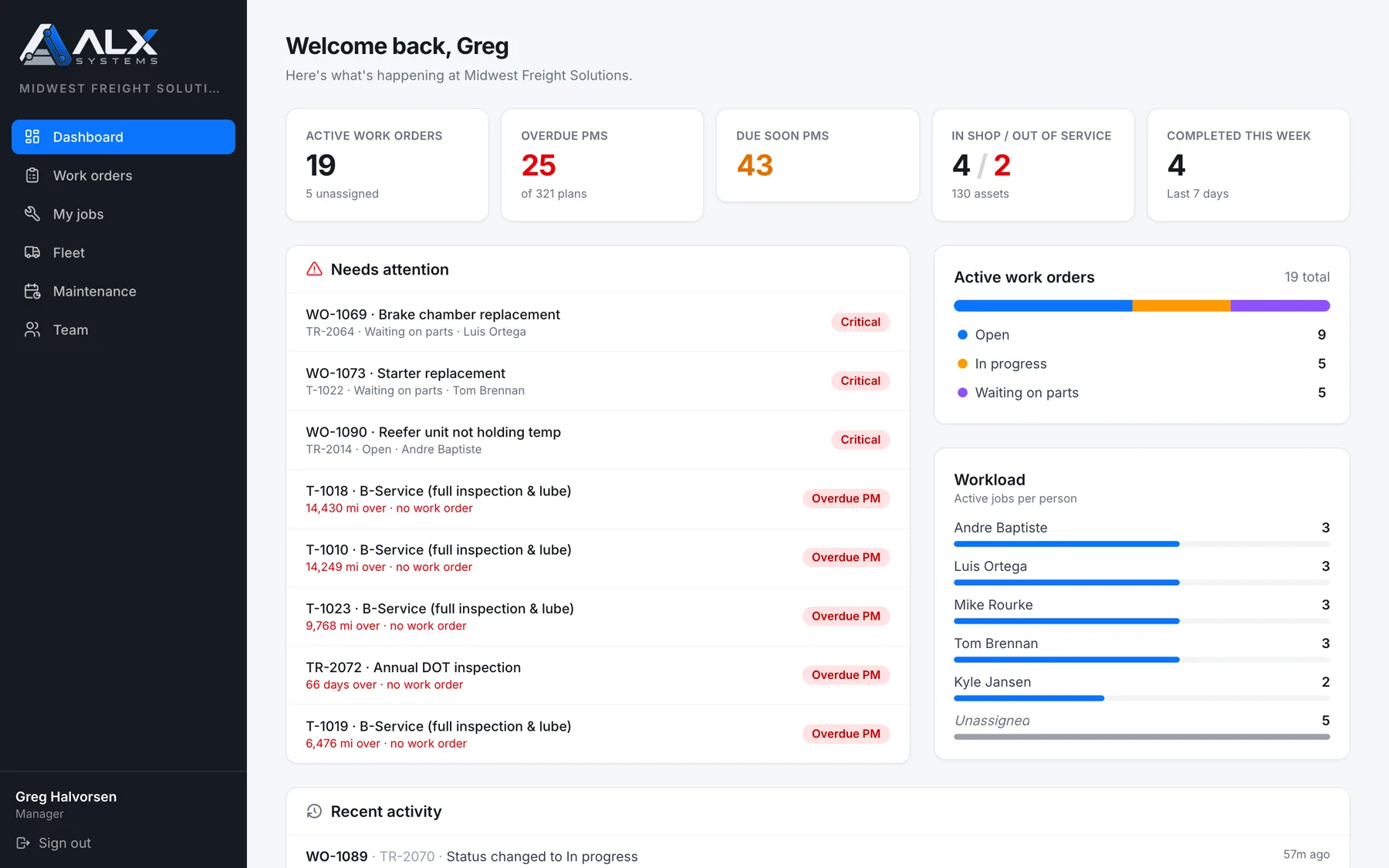Click the purple Waiting on parts bar segment
The image size is (1389, 868).
pyautogui.click(x=1280, y=306)
